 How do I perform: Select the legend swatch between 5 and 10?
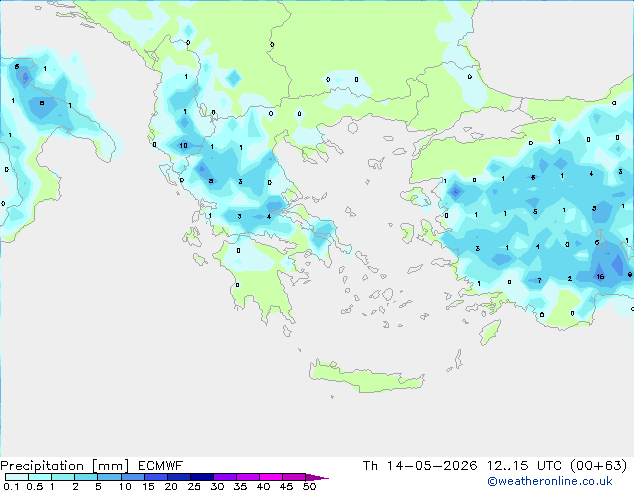coord(109,477)
